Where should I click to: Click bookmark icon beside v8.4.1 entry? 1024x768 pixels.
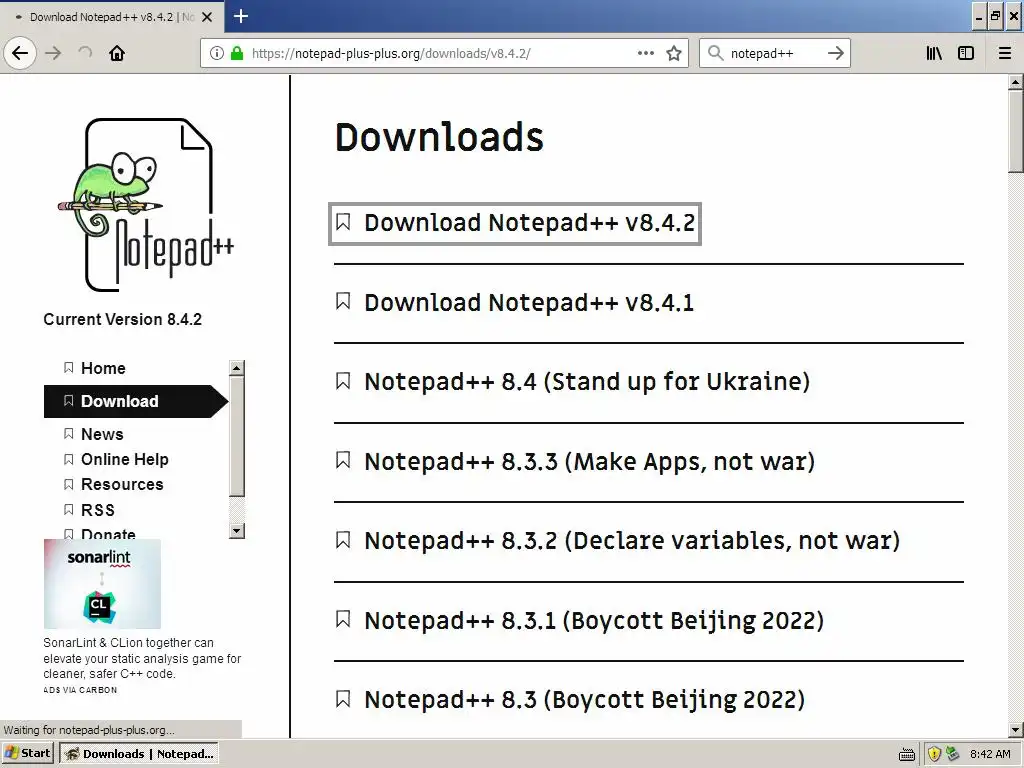click(343, 301)
